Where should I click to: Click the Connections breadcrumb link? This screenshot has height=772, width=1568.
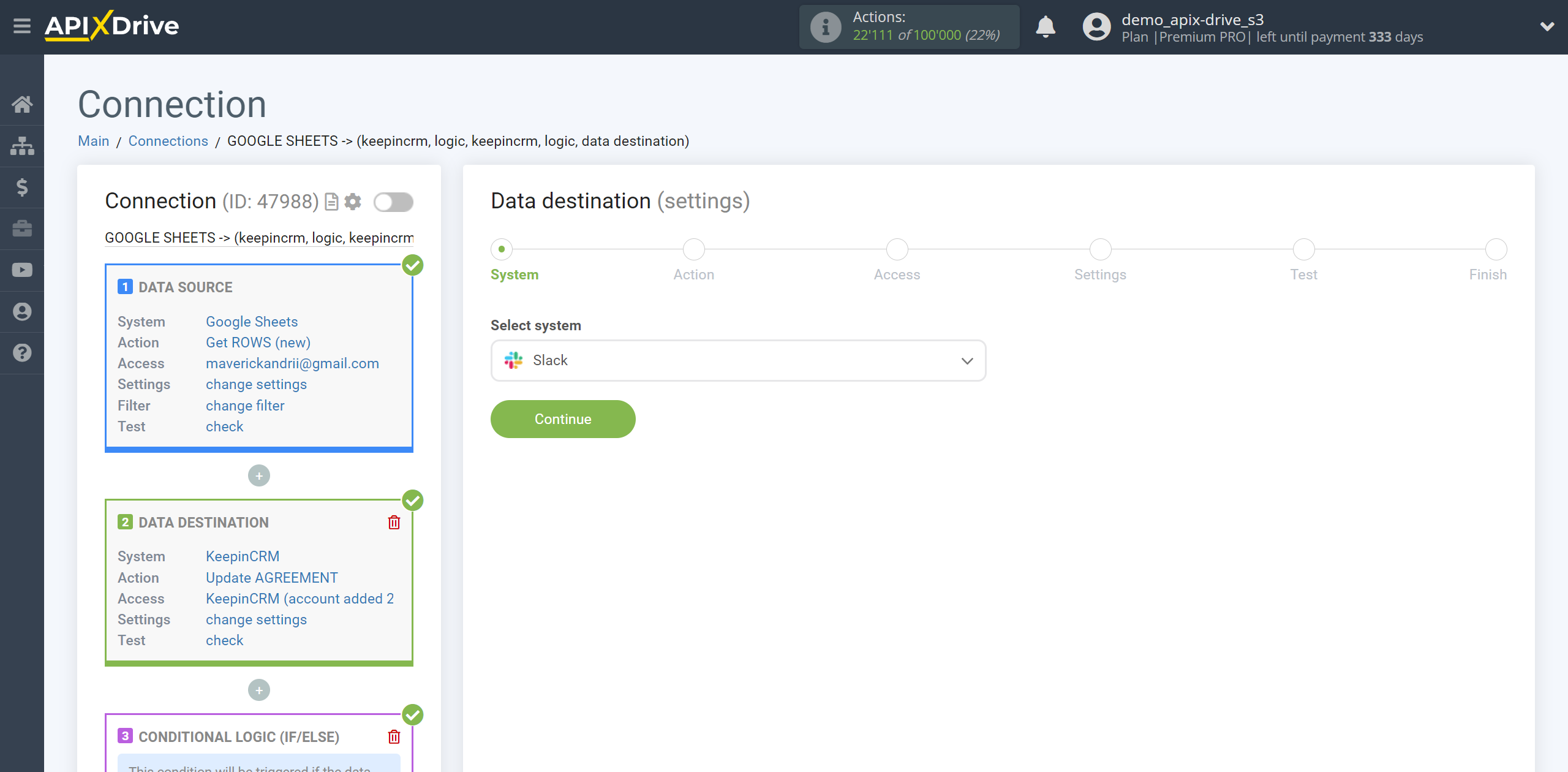pyautogui.click(x=168, y=141)
